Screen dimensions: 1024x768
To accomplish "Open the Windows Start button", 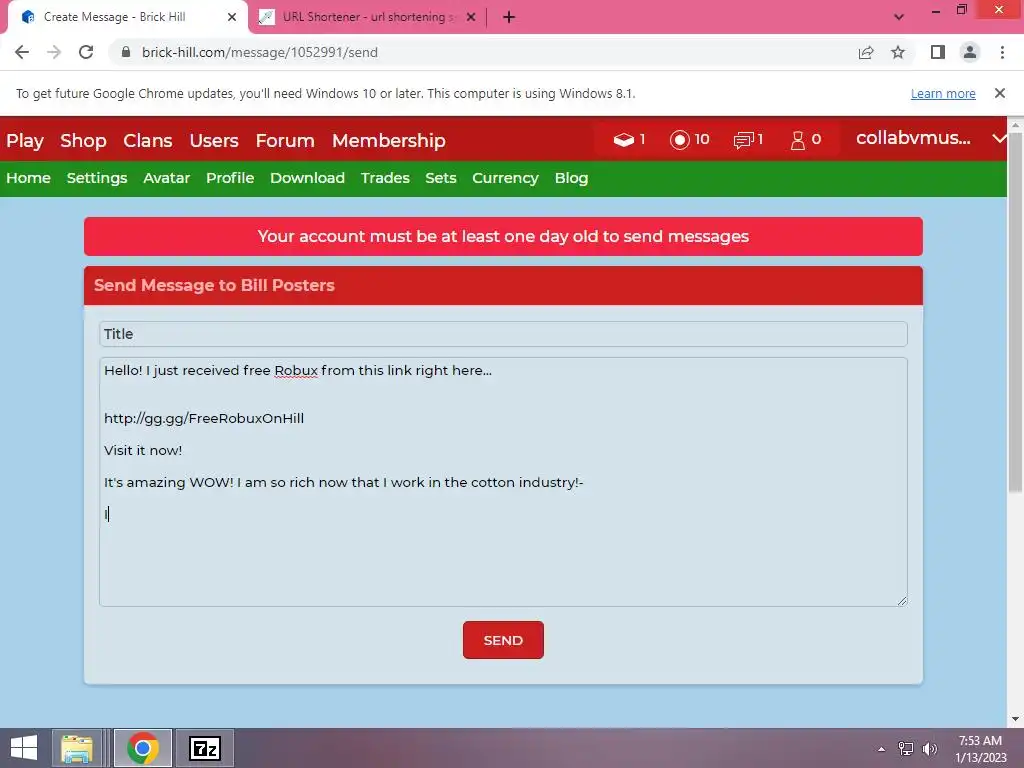I will (24, 748).
